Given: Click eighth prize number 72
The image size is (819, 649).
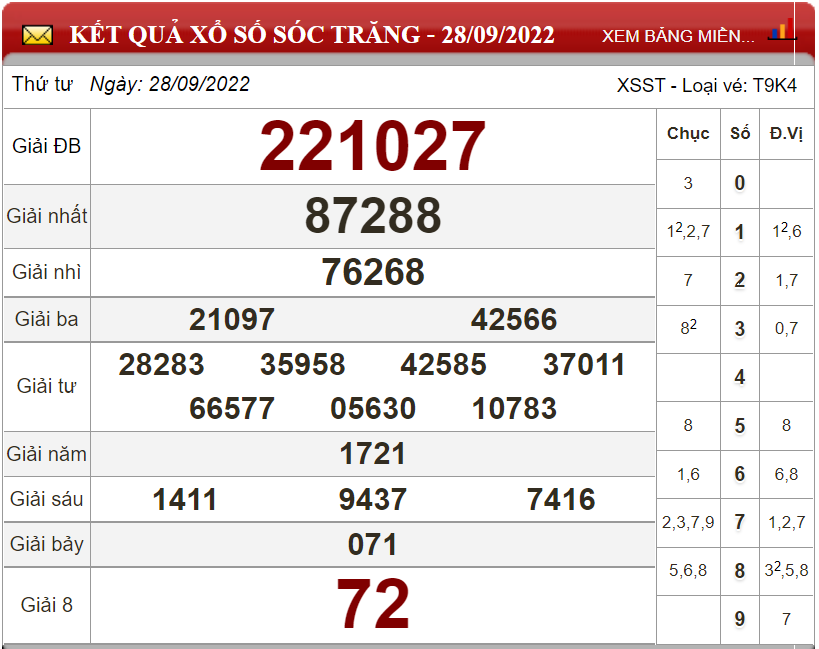Looking at the screenshot, I should tap(373, 605).
